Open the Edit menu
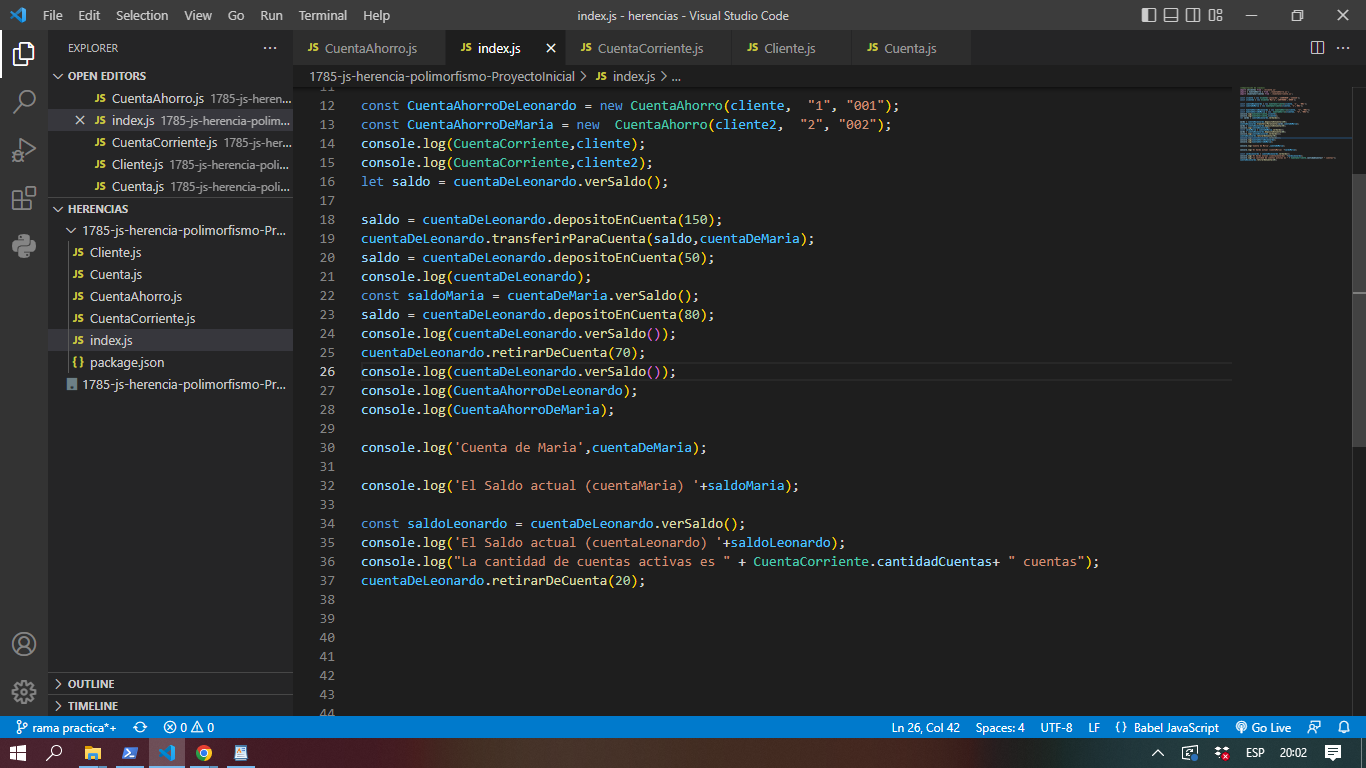The width and height of the screenshot is (1366, 768). [89, 15]
